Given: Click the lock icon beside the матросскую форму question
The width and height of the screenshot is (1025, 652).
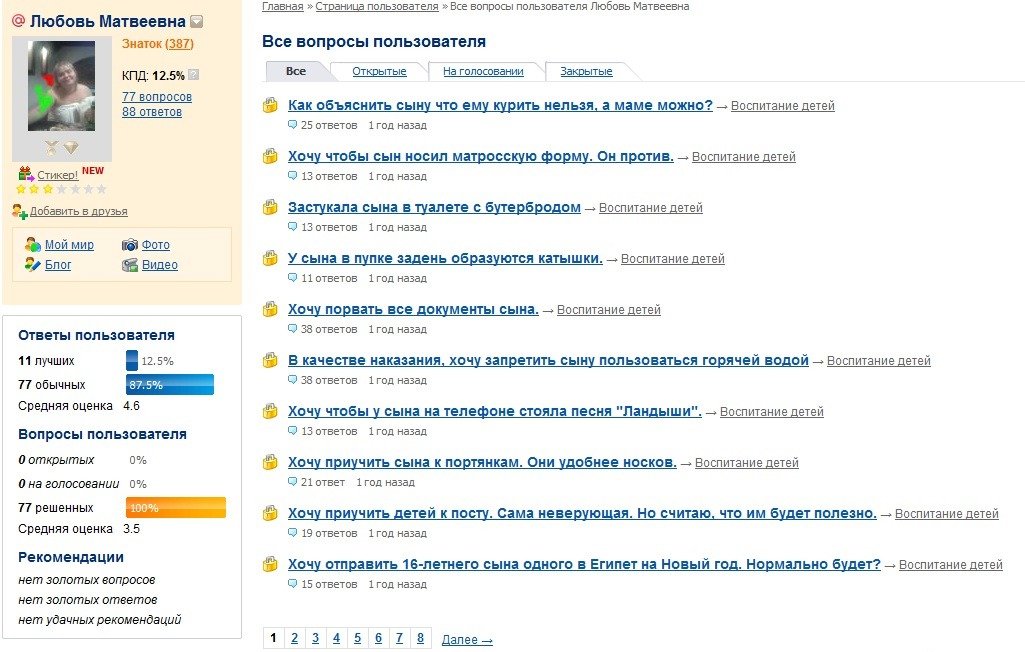Looking at the screenshot, I should (270, 156).
